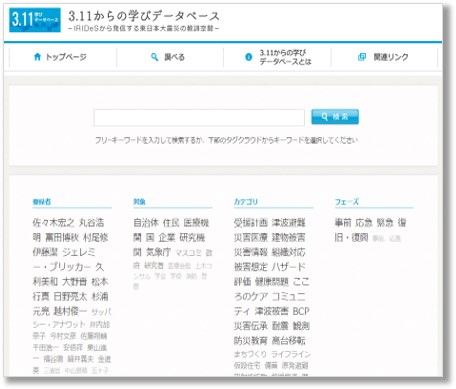This screenshot has height=389, width=456.
Task: Filter by phase tag 応急
Action: pos(364,223)
